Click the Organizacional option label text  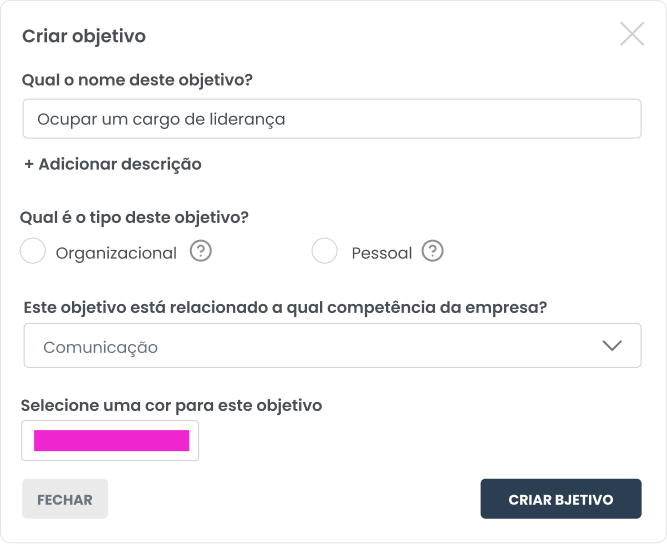tap(116, 253)
